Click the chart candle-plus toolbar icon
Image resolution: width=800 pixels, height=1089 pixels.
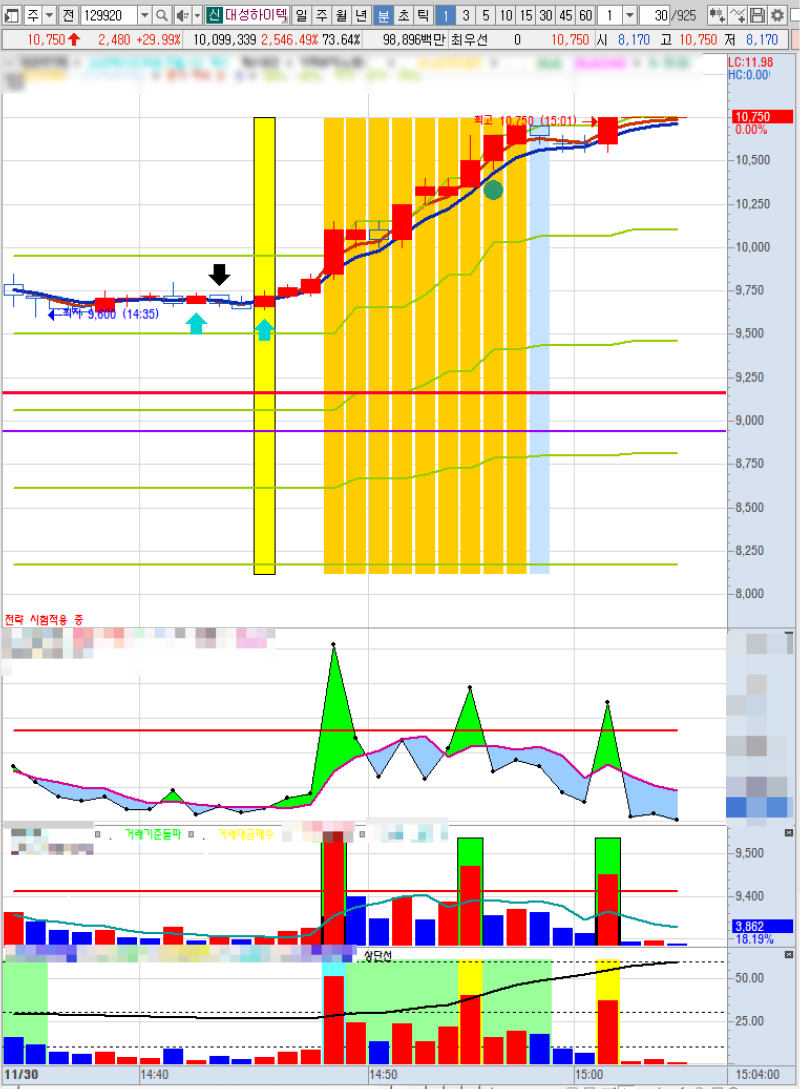pos(717,15)
